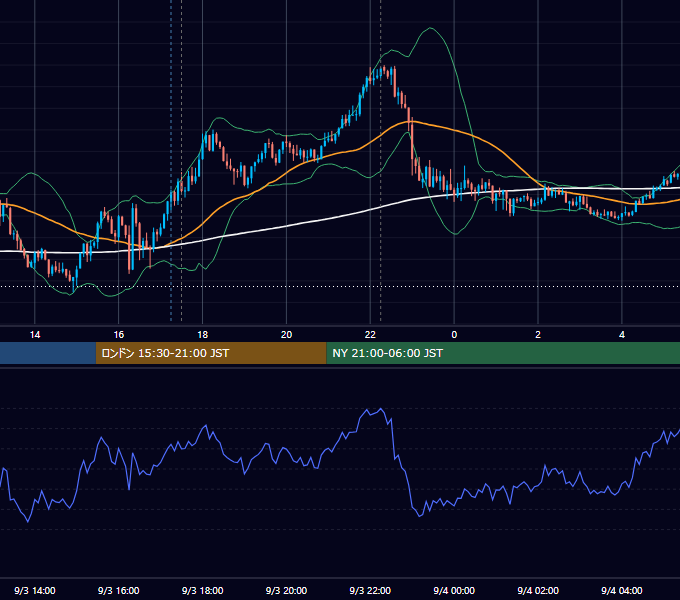Click the upper Bollinger band peak after 23:00
This screenshot has height=600, width=680.
[x=430, y=28]
